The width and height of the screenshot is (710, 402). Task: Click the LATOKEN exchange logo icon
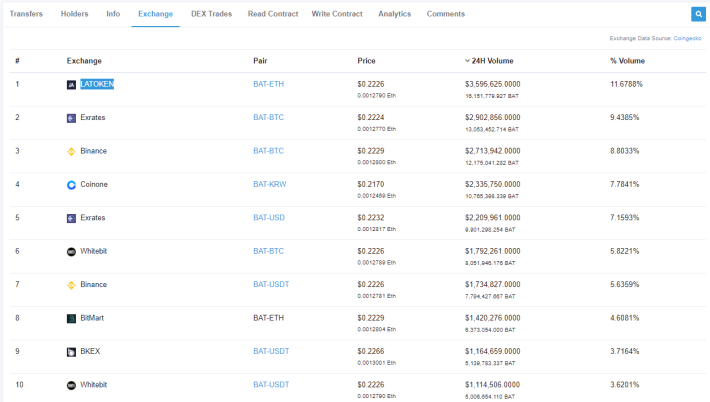point(71,85)
